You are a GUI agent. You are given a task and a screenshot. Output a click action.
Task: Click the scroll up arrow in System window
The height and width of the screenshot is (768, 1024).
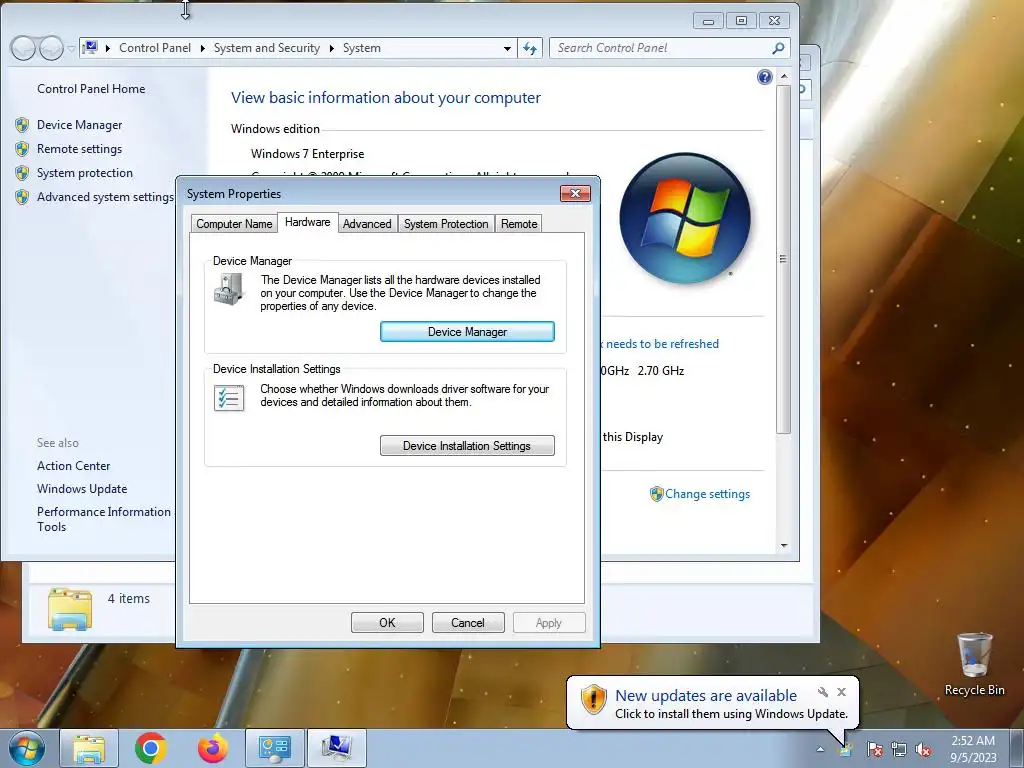(784, 77)
